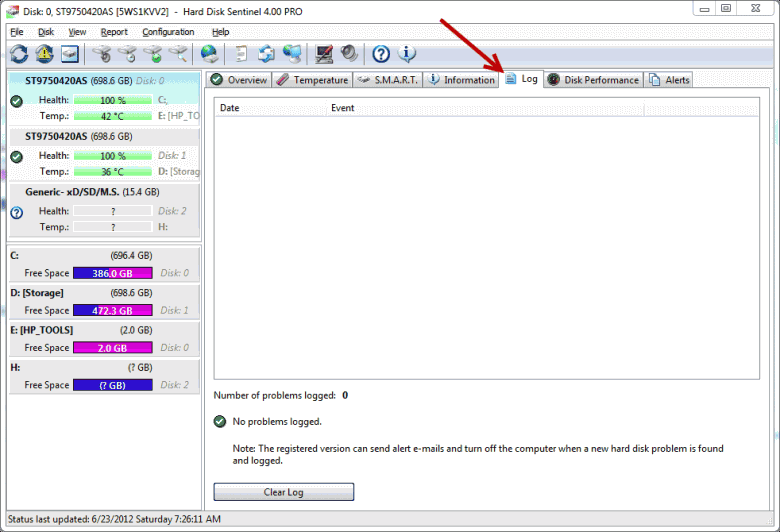Select the Log tab
The width and height of the screenshot is (780, 532).
point(521,79)
